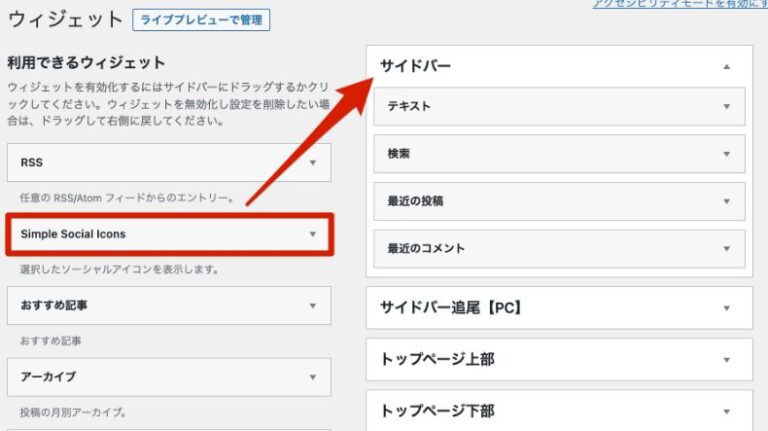Click the 投稿の月別アーカイブ description
Viewport: 768px width, 431px height.
click(x=73, y=413)
